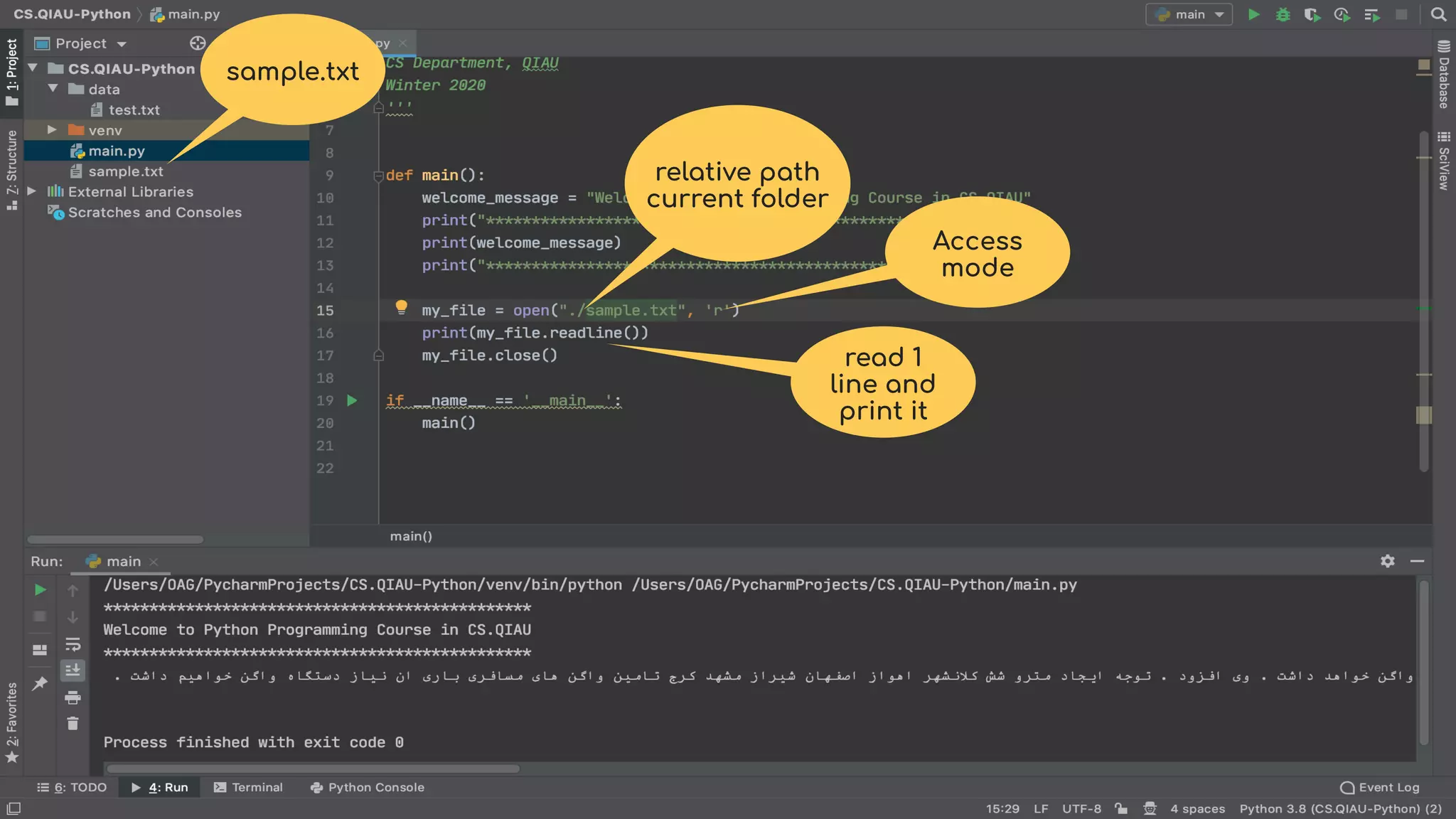Open the Event Log
The height and width of the screenshot is (819, 1456).
1380,787
